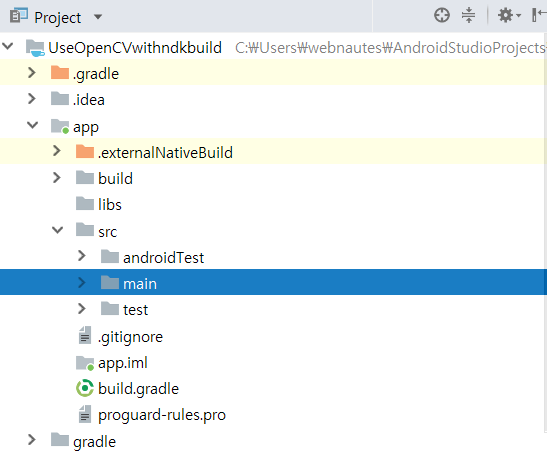This screenshot has height=452, width=547.
Task: Select proguard-rules.pro file
Action: click(x=162, y=415)
